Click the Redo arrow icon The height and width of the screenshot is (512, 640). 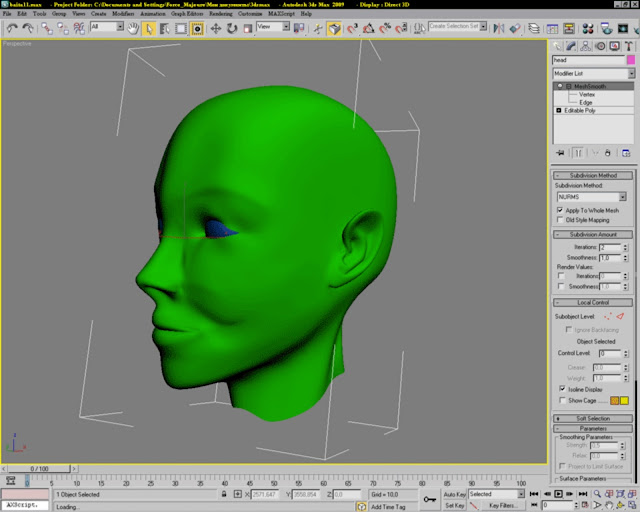tap(28, 28)
